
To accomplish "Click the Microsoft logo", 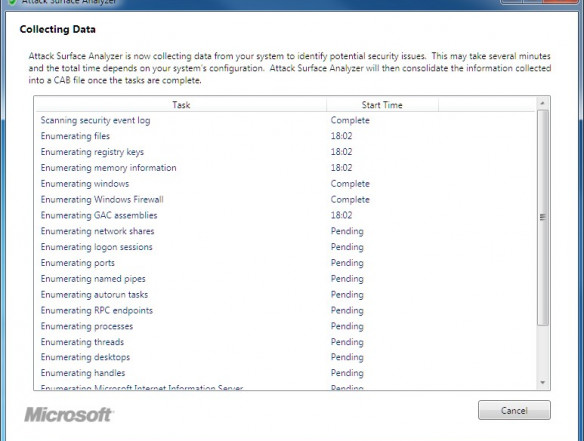I will (69, 415).
